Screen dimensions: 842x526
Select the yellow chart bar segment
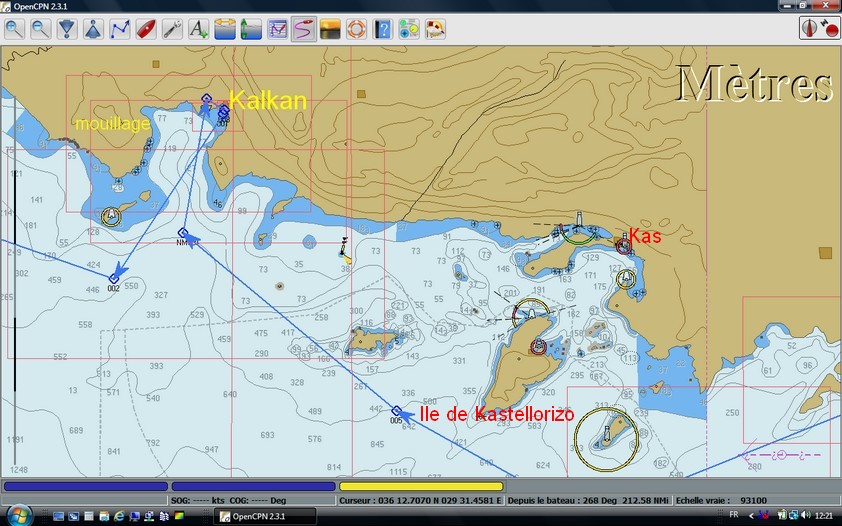click(420, 486)
